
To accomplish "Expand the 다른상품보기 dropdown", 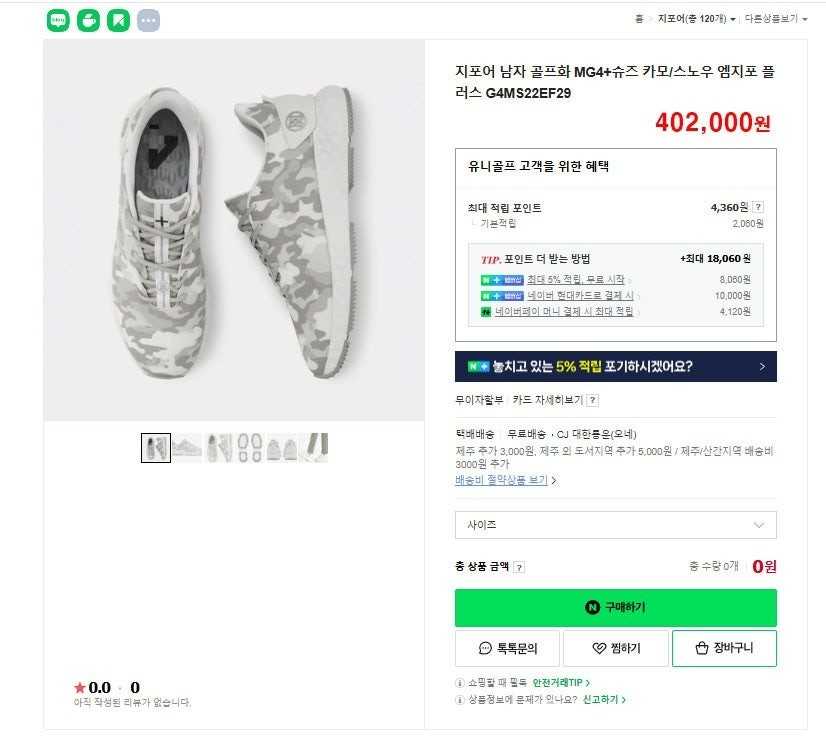I will click(774, 19).
